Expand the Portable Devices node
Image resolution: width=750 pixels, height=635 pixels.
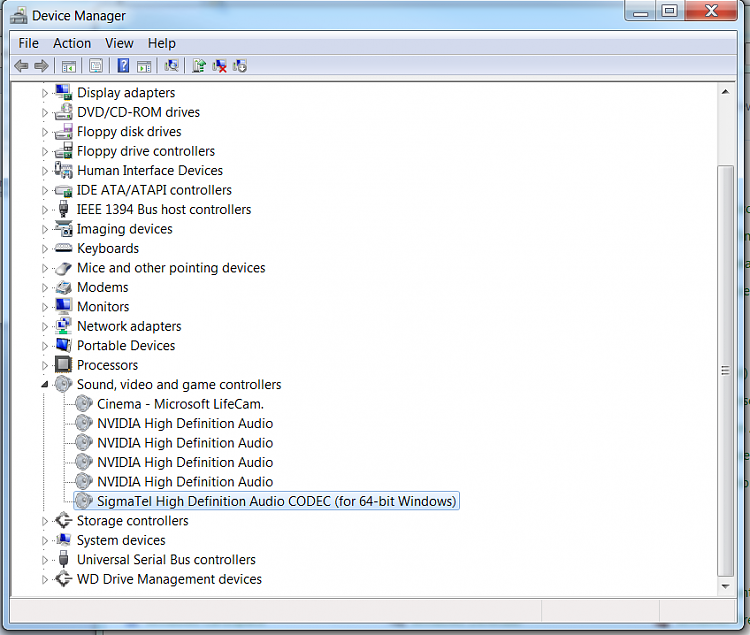[x=44, y=346]
